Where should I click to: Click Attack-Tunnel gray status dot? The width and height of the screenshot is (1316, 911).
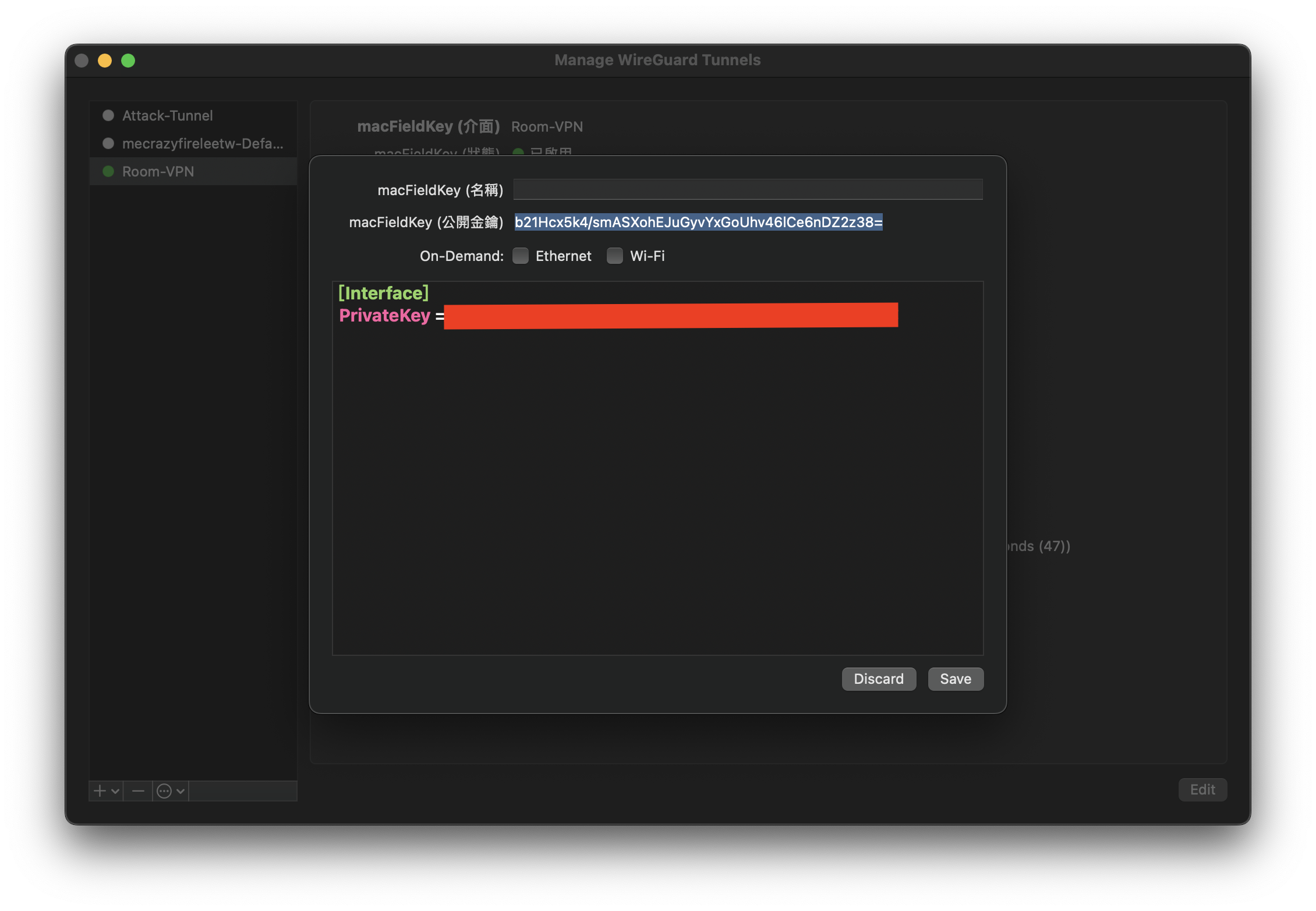coord(108,115)
